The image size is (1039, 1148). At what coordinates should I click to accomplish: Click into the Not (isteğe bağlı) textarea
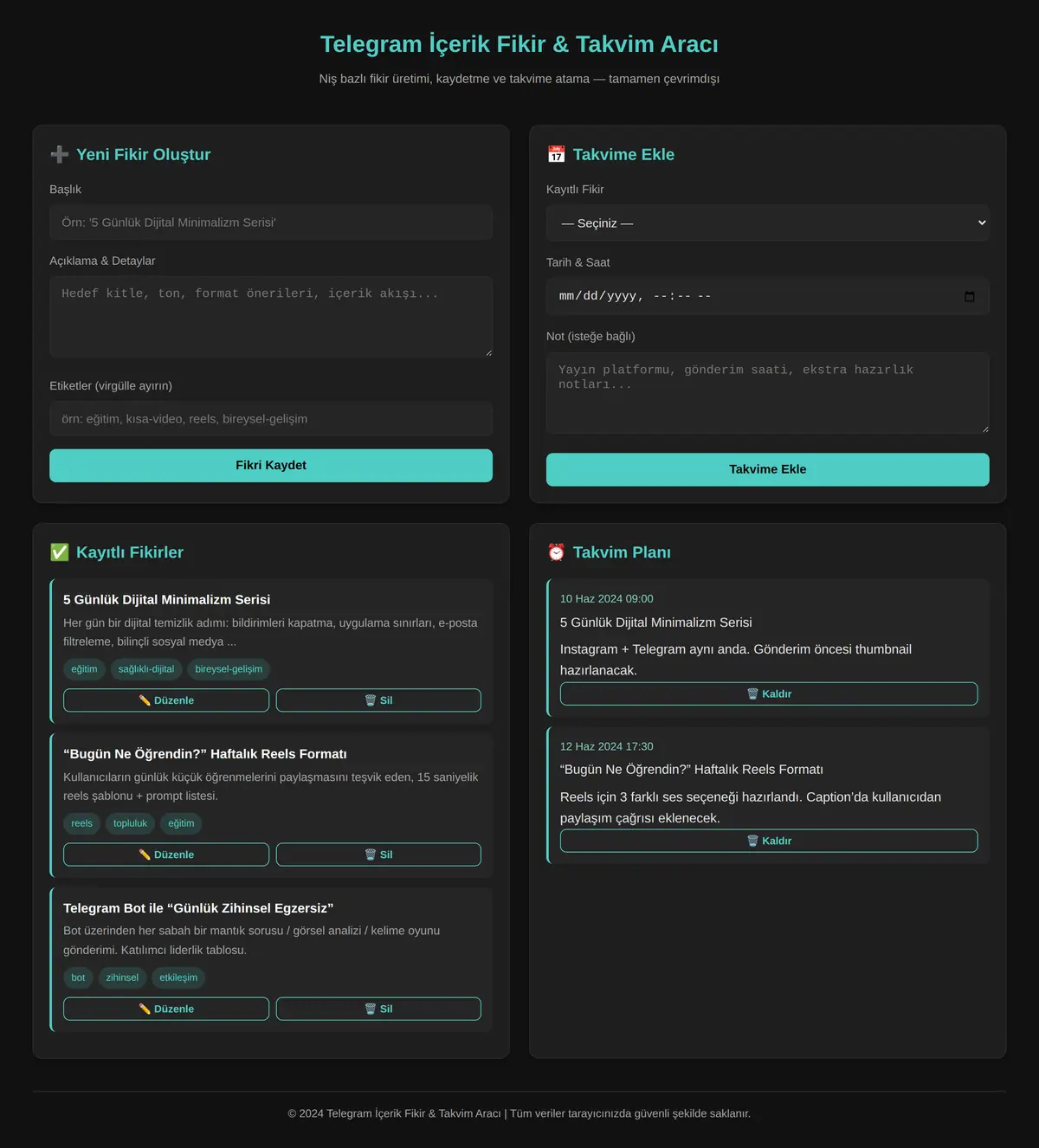[767, 393]
